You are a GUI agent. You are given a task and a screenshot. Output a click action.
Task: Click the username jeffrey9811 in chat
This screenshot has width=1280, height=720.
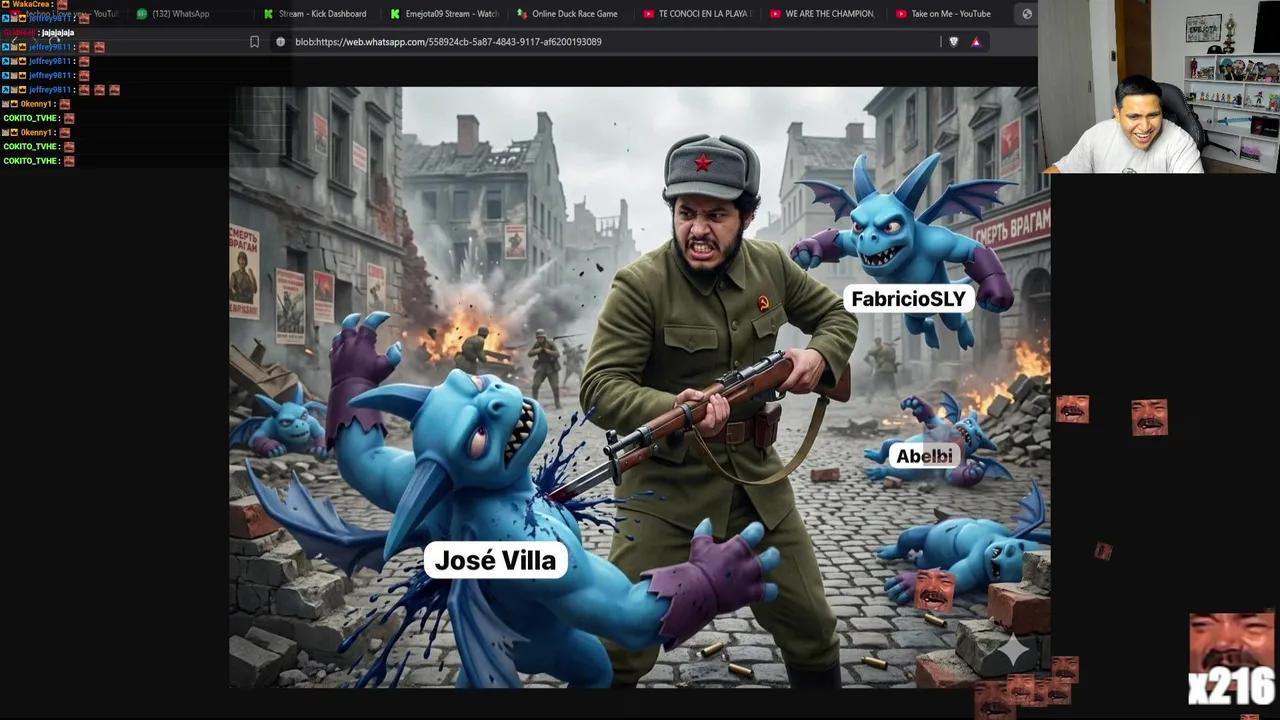point(50,46)
